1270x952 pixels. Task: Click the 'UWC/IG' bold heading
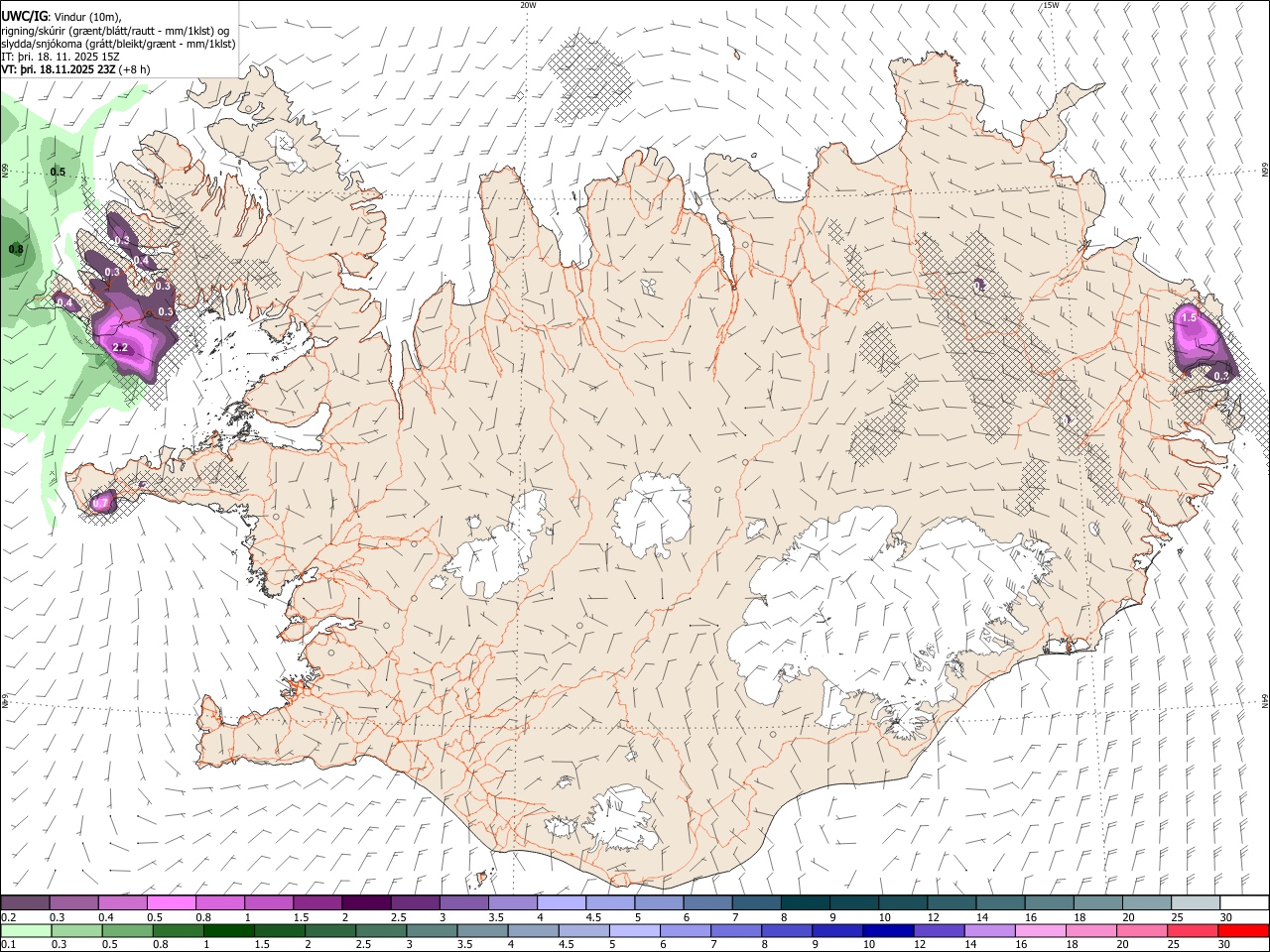pos(23,16)
